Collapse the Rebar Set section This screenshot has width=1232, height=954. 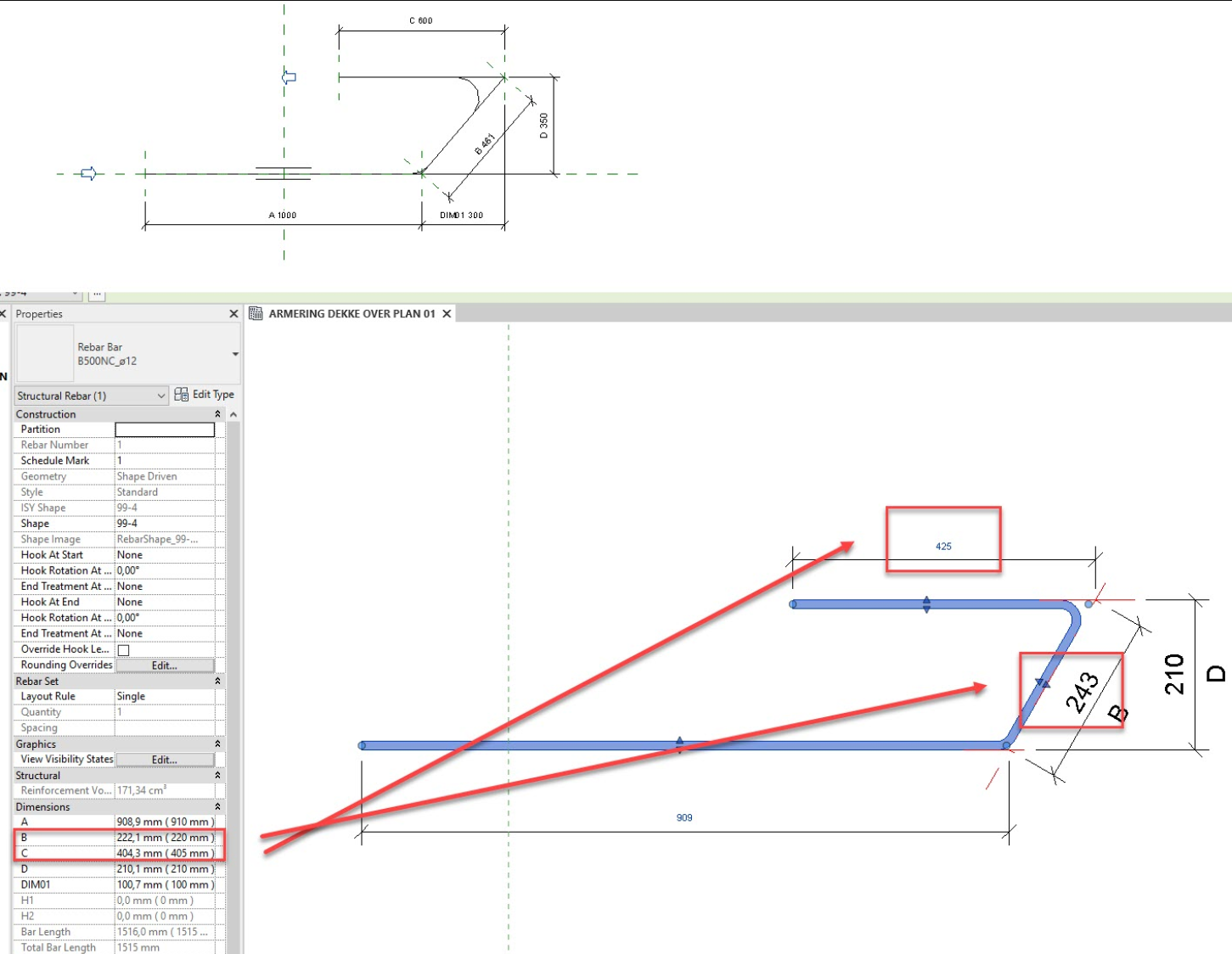point(218,681)
